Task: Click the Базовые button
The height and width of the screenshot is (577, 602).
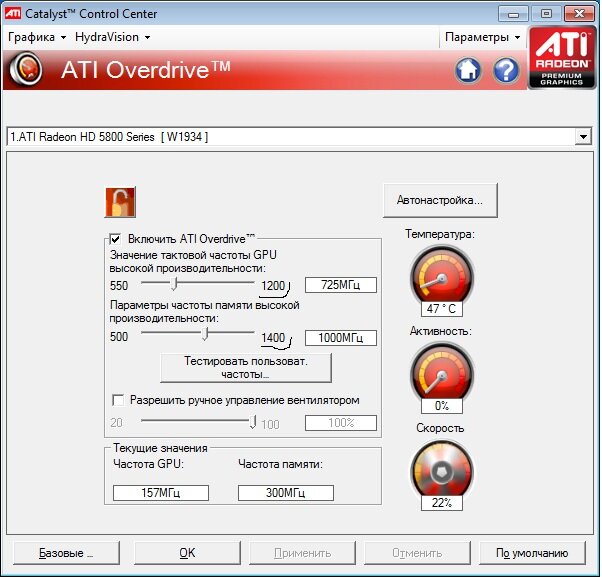Action: click(x=66, y=553)
